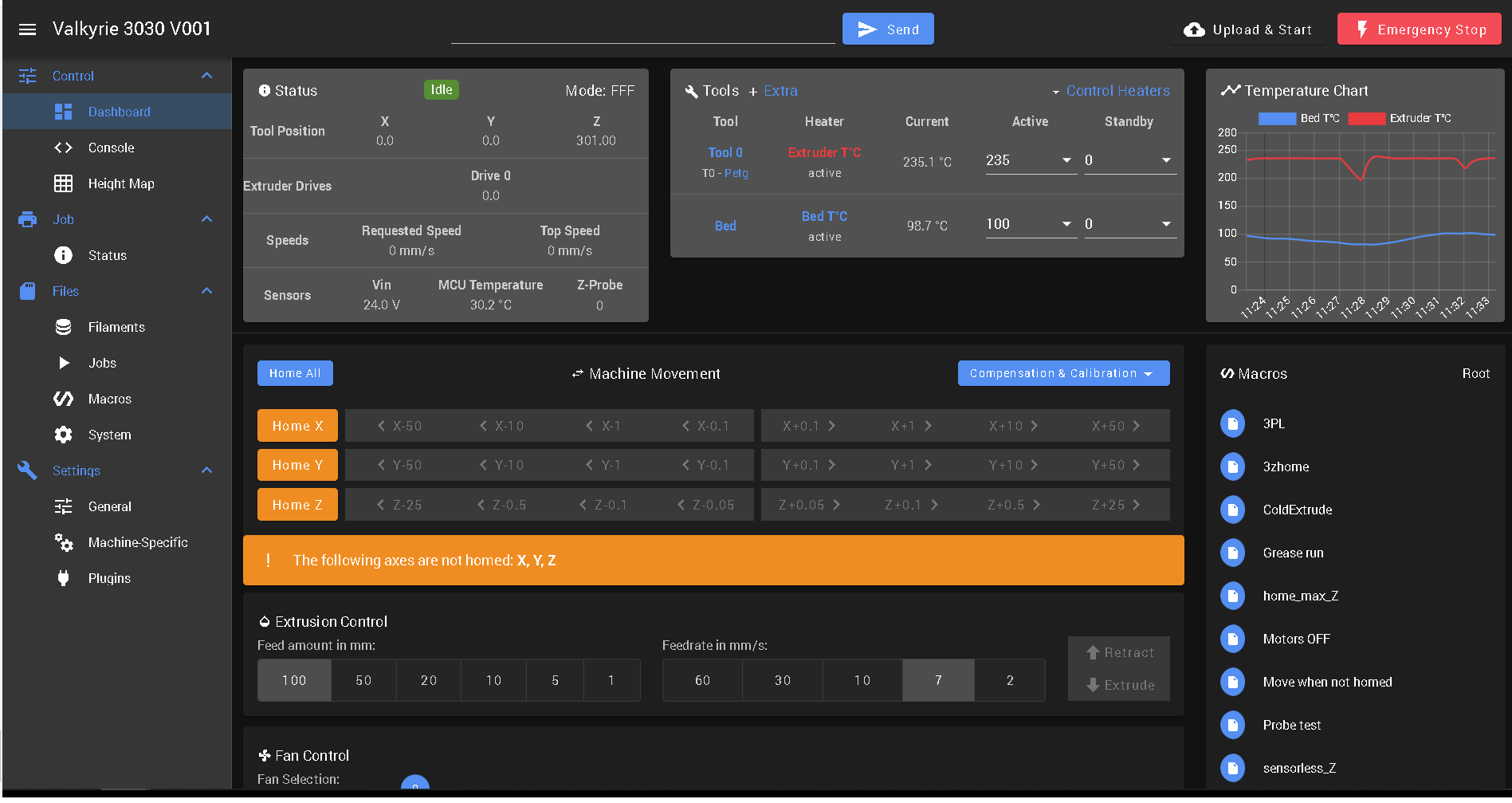This screenshot has height=803, width=1512.
Task: Click the 3zhome macro file icon
Action: tap(1232, 466)
